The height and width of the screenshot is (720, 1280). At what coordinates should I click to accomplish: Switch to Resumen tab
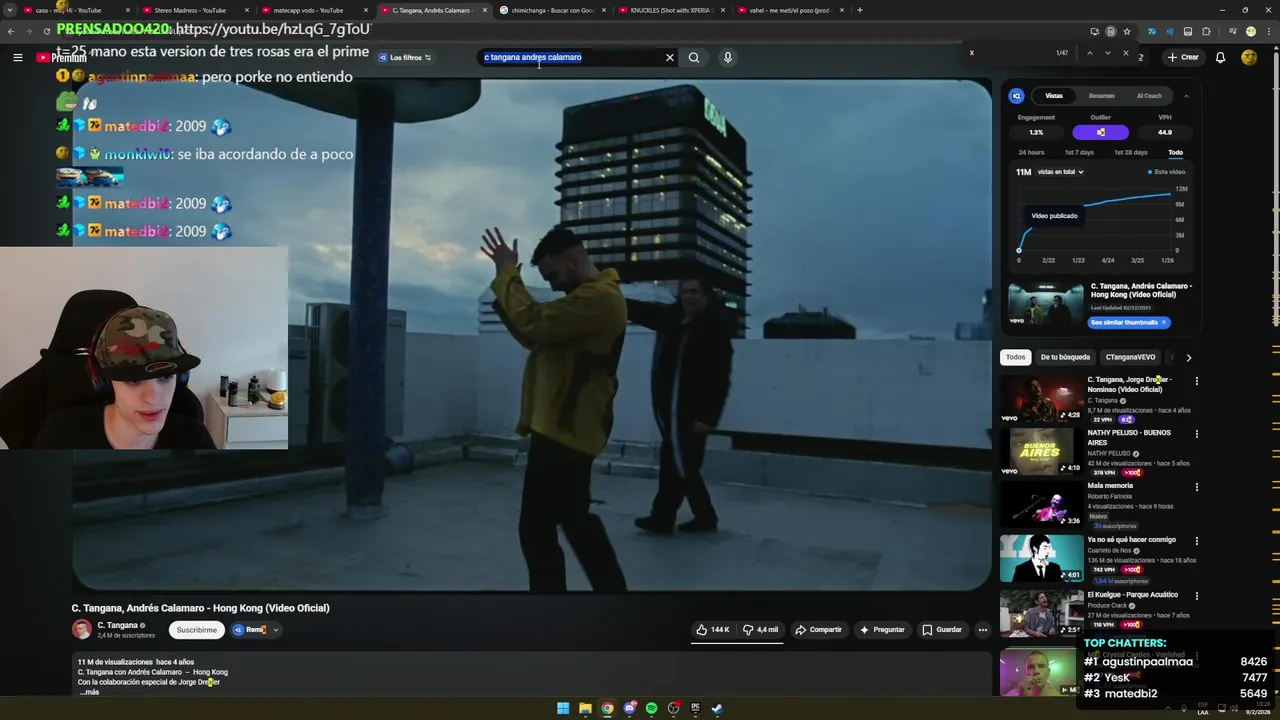(x=1101, y=96)
